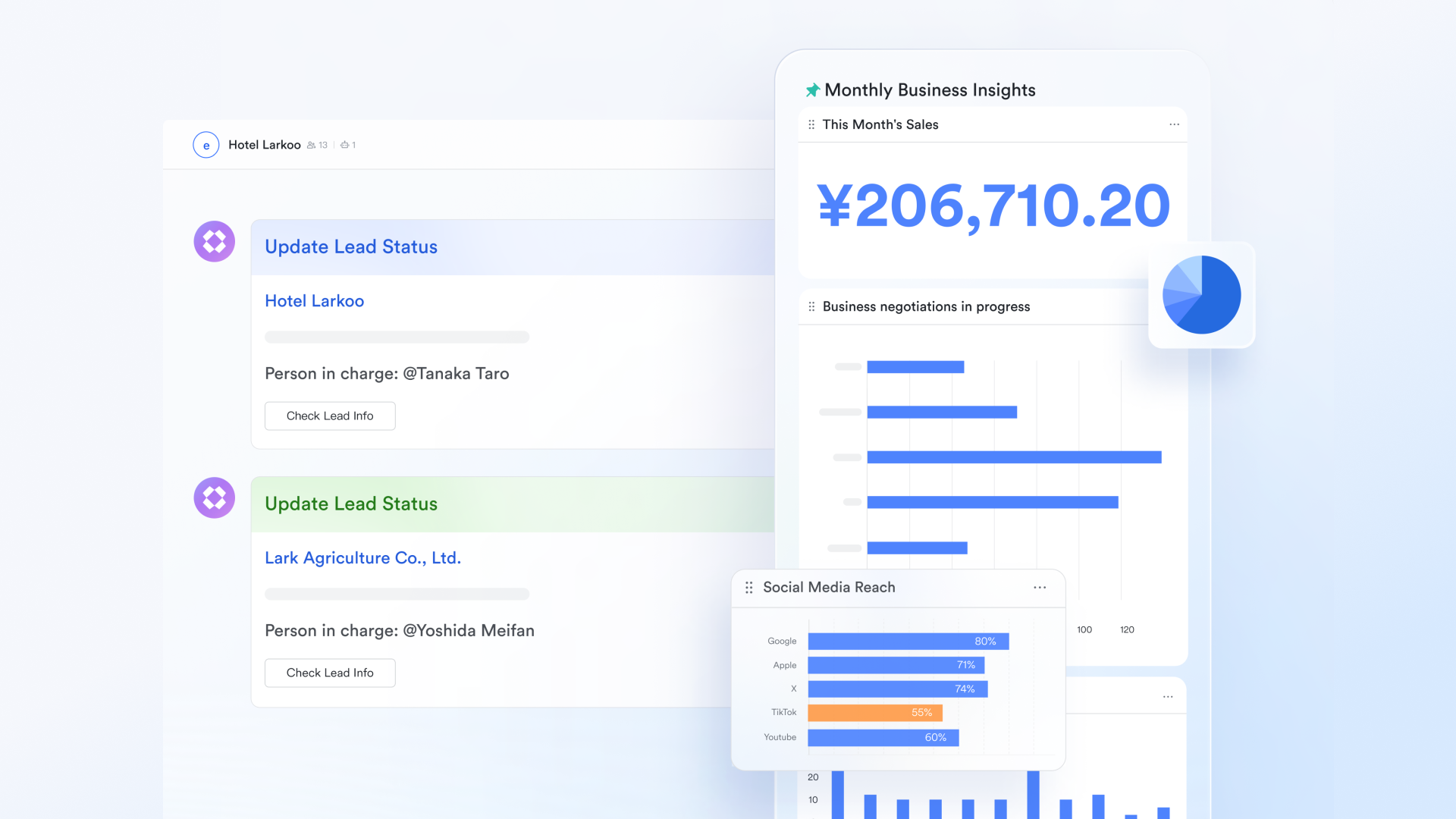Click the pin icon beside Monthly Business Insights
This screenshot has height=819, width=1456.
click(812, 90)
